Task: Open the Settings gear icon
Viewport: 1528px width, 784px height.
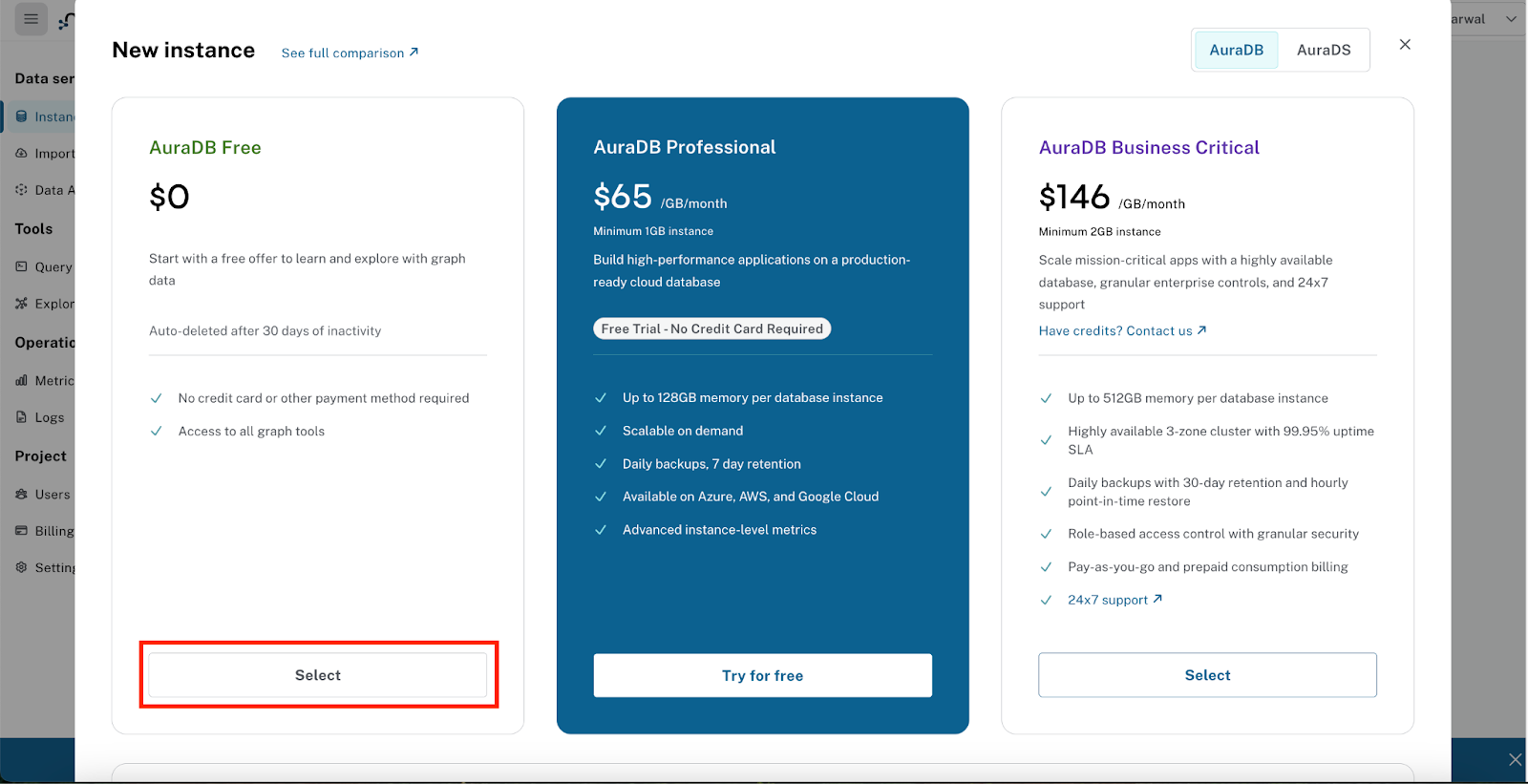Action: point(22,567)
